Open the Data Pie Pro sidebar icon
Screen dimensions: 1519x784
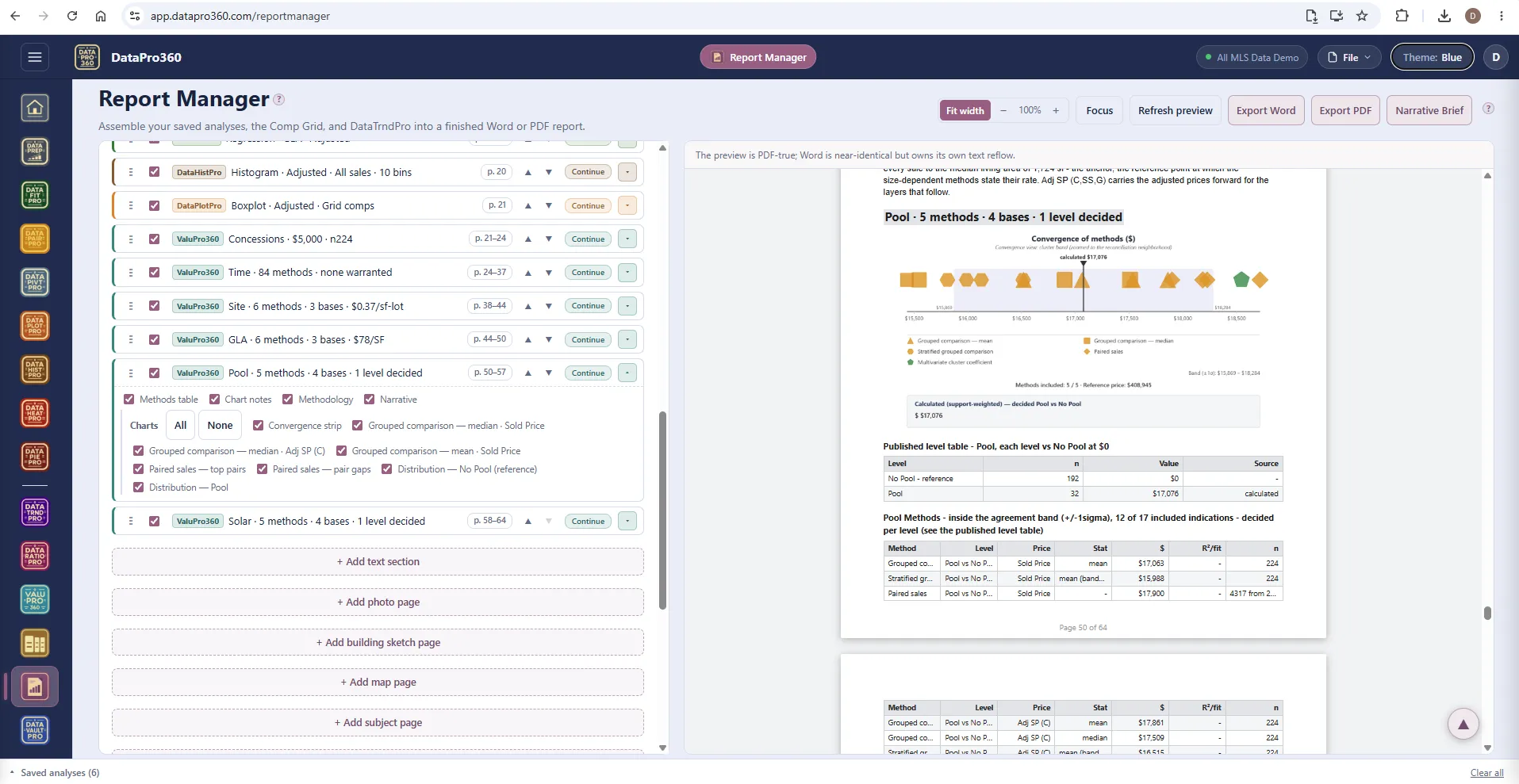click(35, 457)
